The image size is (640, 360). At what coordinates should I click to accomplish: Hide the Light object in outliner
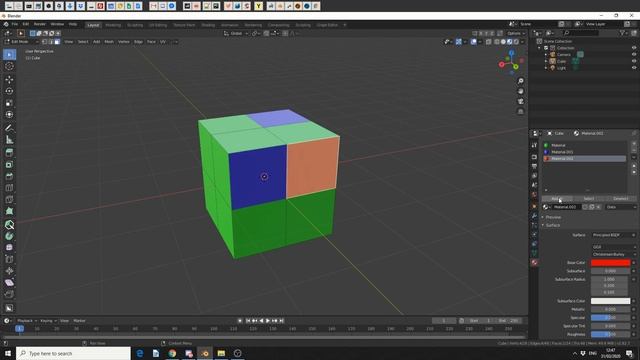tap(634, 67)
